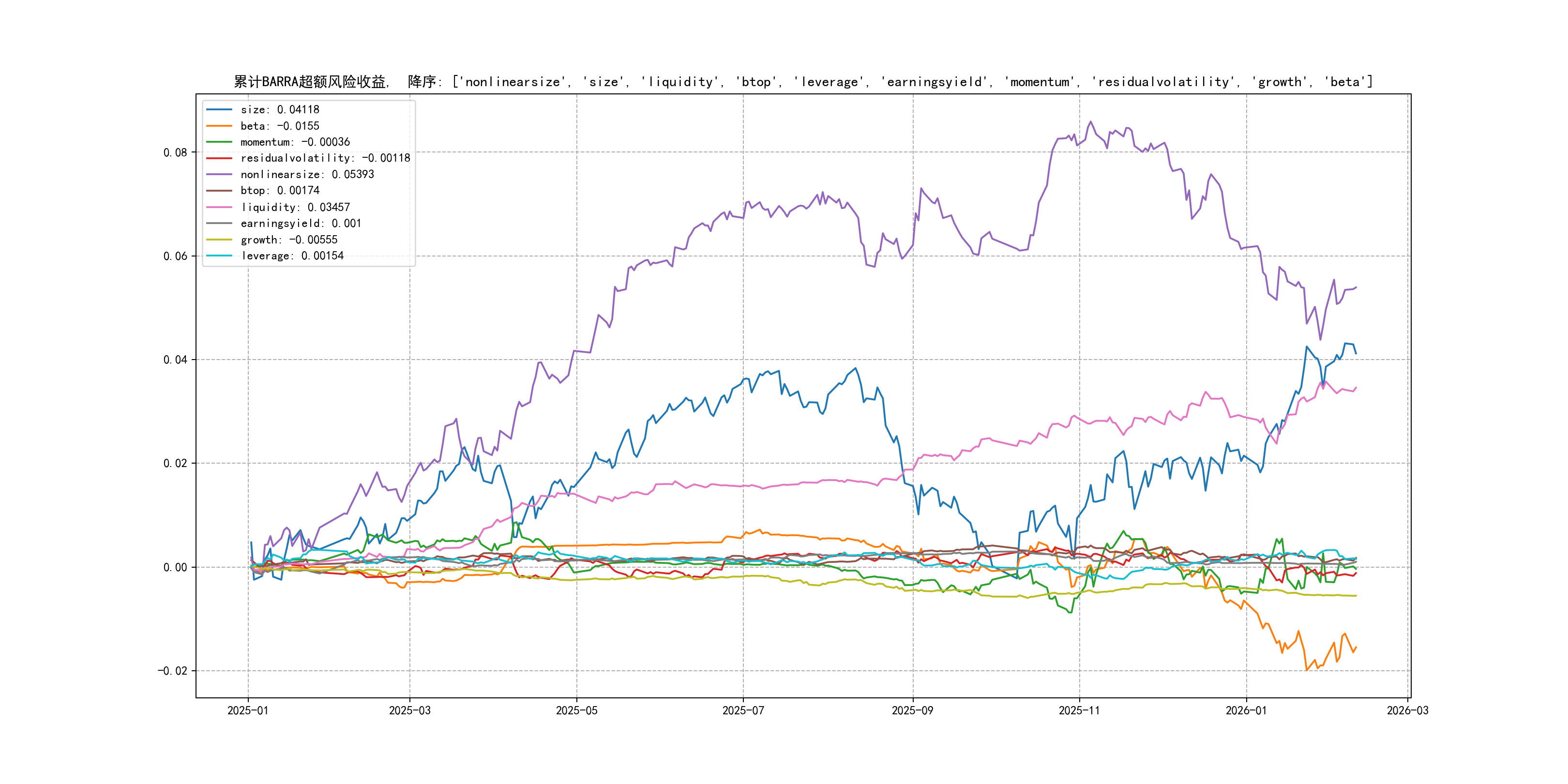Screen dimensions: 1568x784
Task: Click the 0.08 y-axis tick label
Action: (x=175, y=152)
